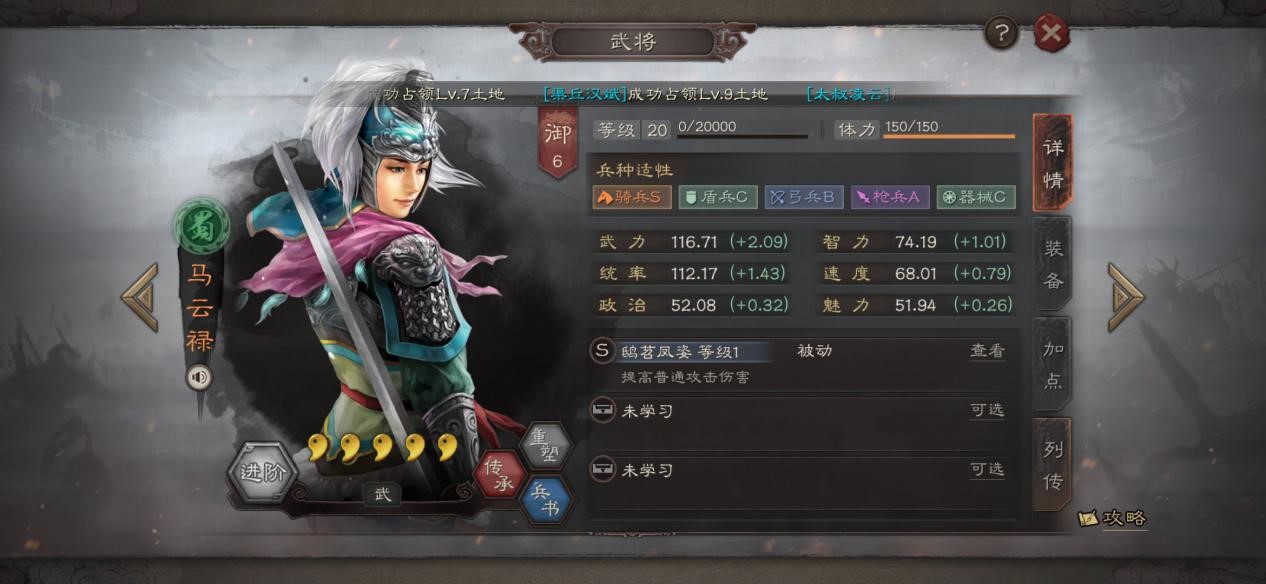
Task: View 鸱苕凤姿 skill via 查看
Action: click(x=987, y=351)
